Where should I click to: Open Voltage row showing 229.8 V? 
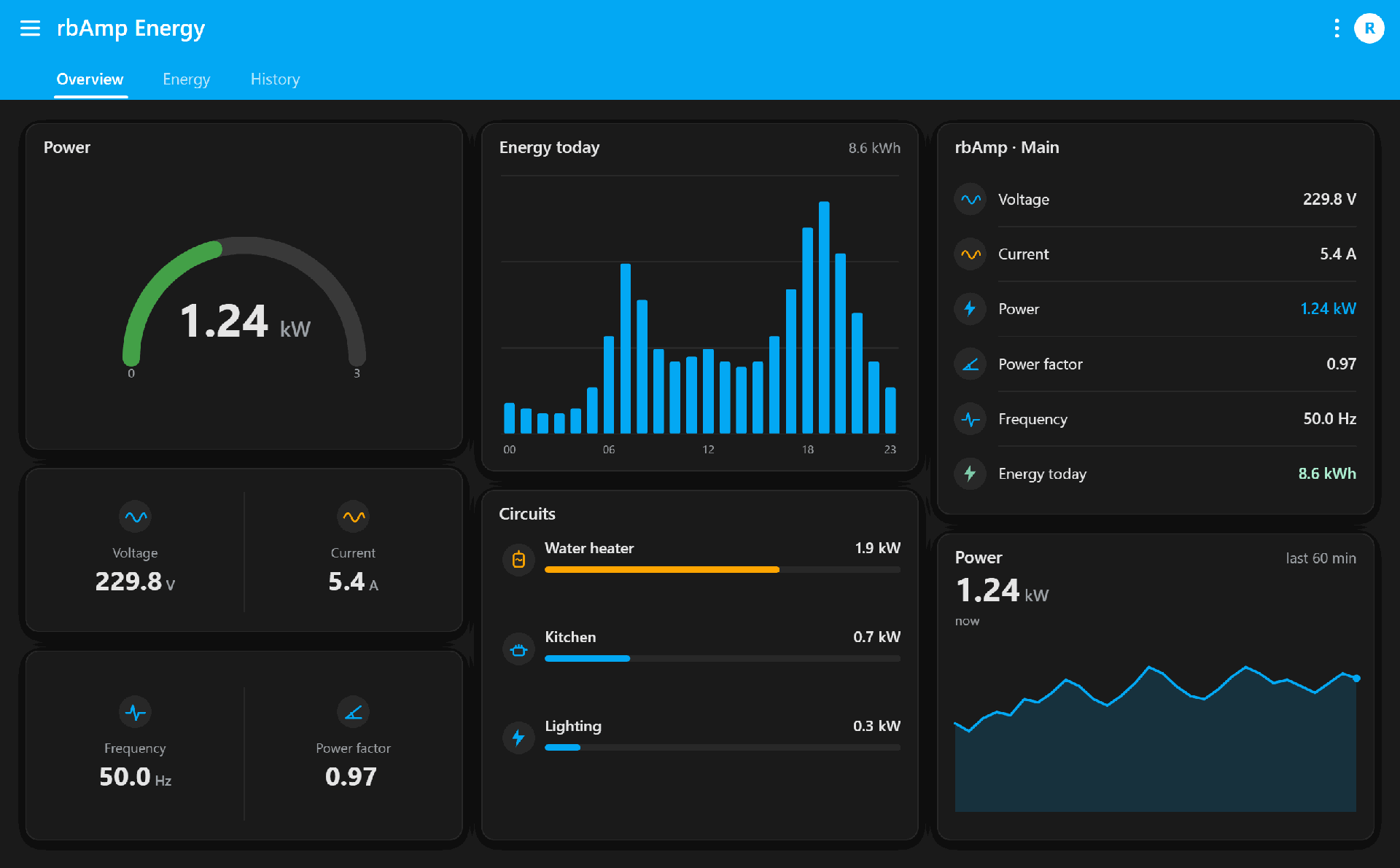click(x=1156, y=199)
